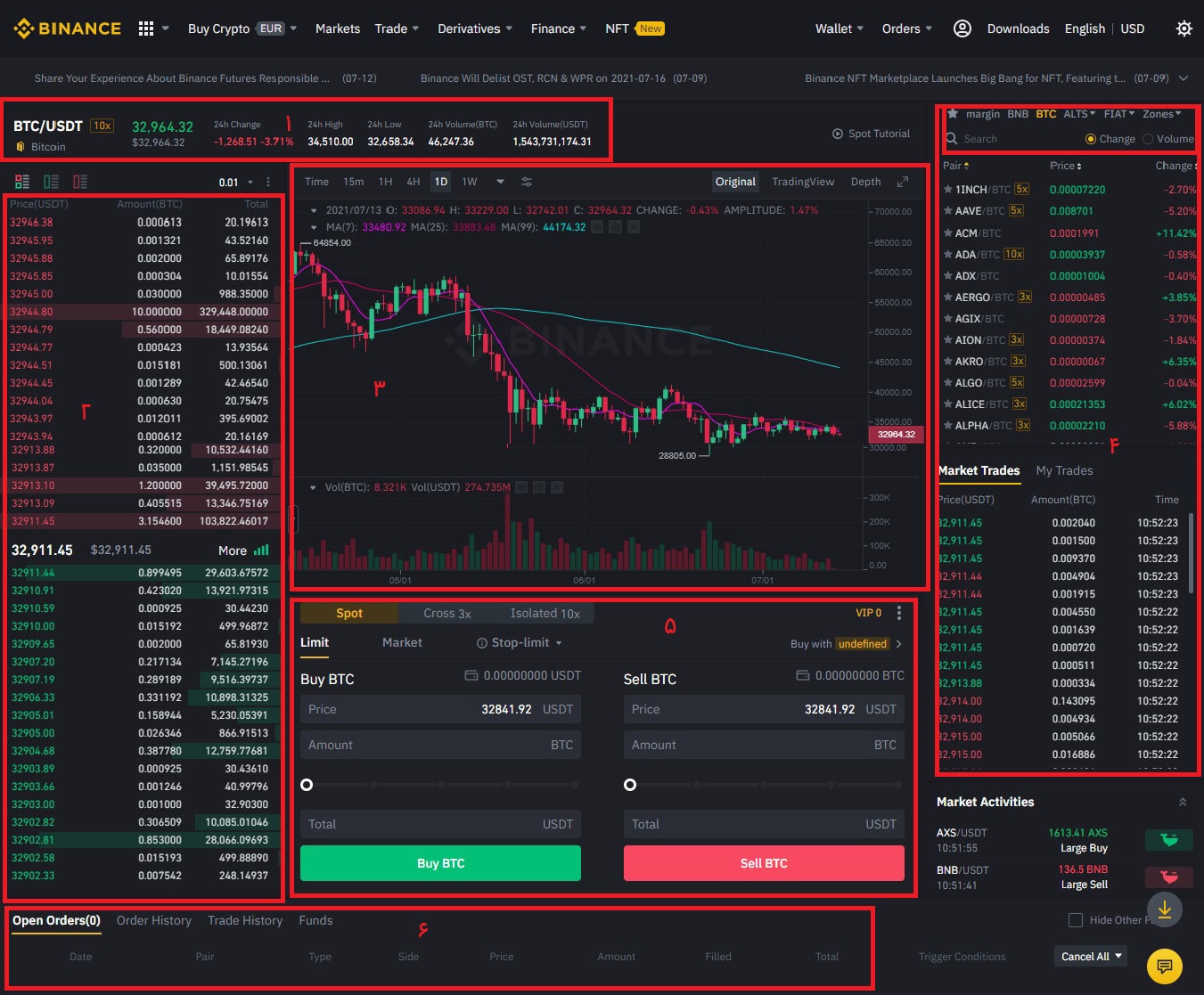The height and width of the screenshot is (995, 1204).
Task: Click wallet icon beside BTC balance
Action: (802, 675)
